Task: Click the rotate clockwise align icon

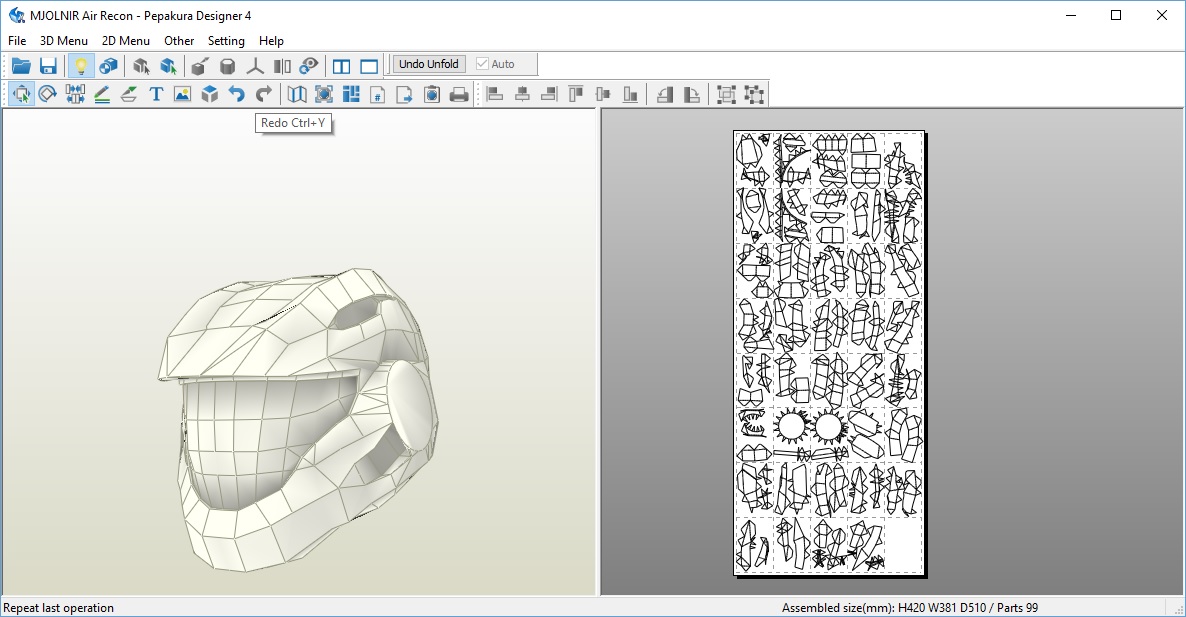Action: click(x=691, y=94)
